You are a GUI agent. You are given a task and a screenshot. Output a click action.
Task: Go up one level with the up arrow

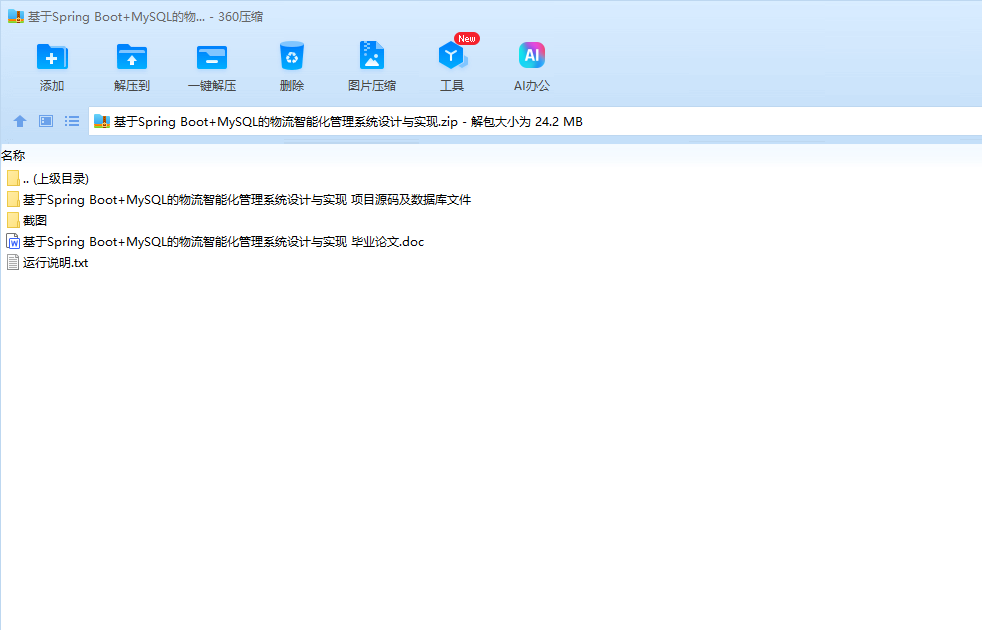(20, 121)
